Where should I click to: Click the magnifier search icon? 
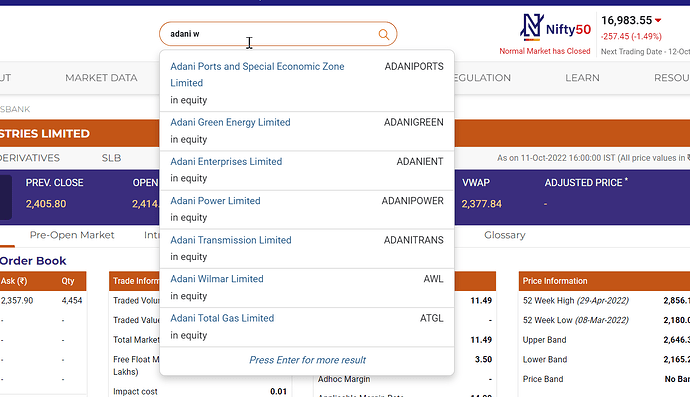[x=384, y=34]
